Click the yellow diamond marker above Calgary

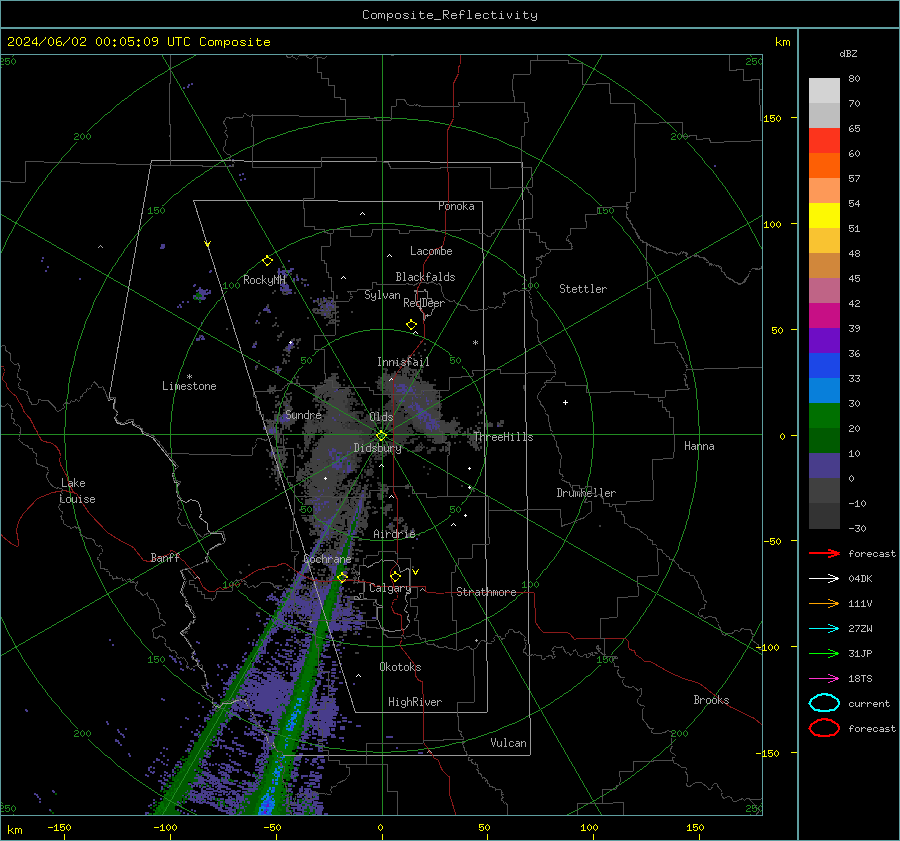pos(395,576)
